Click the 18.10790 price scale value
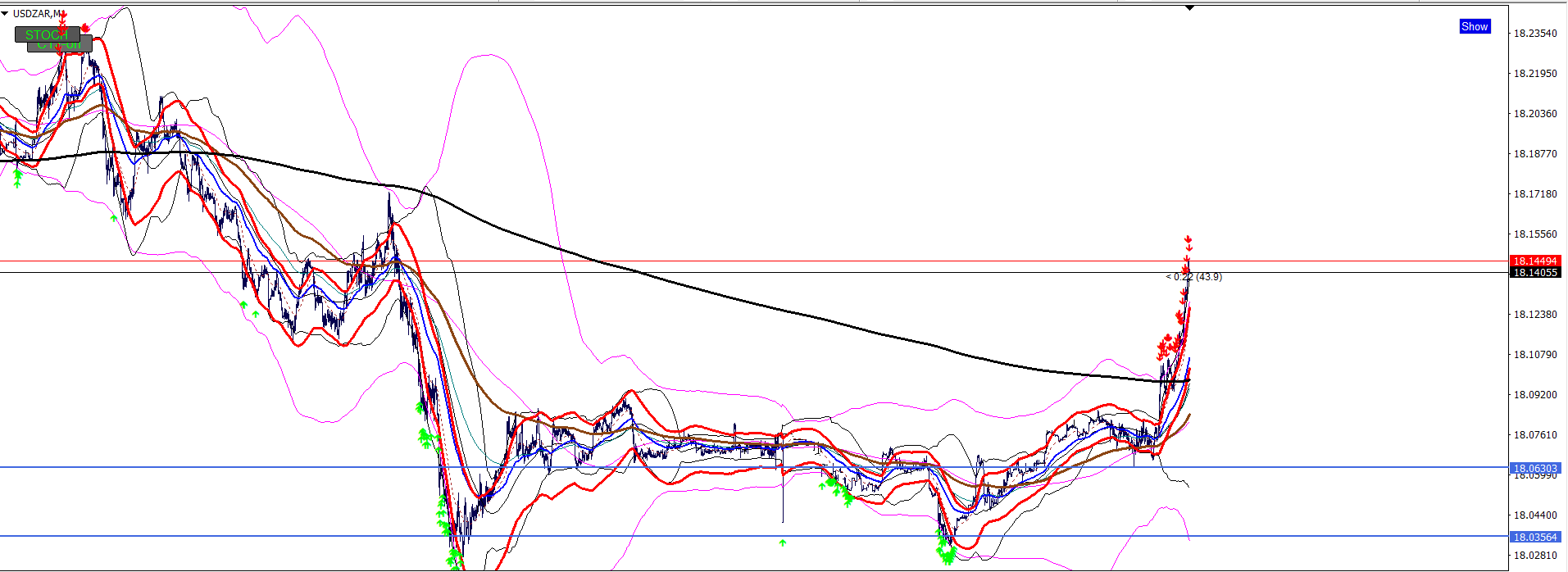The width and height of the screenshot is (1568, 572). pos(1535,355)
